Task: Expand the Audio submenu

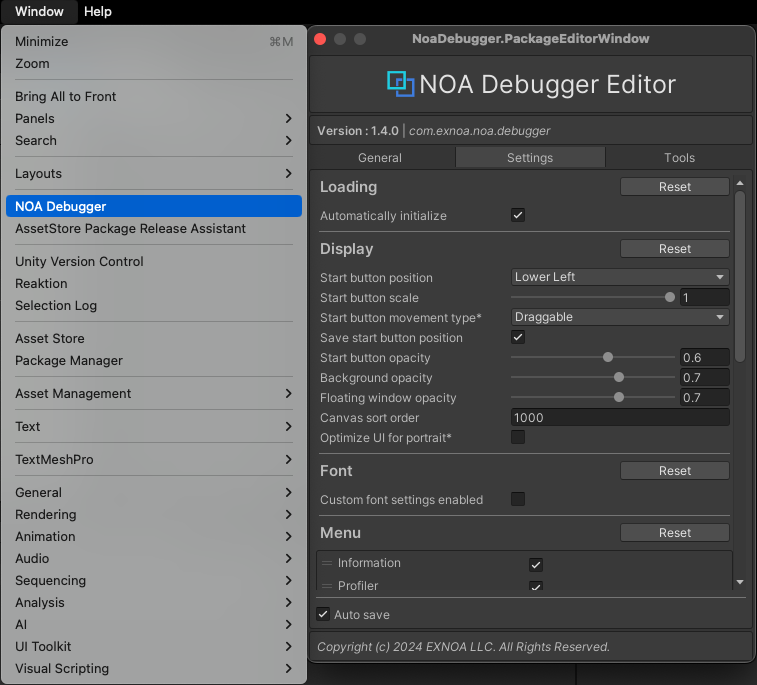Action: tap(154, 559)
